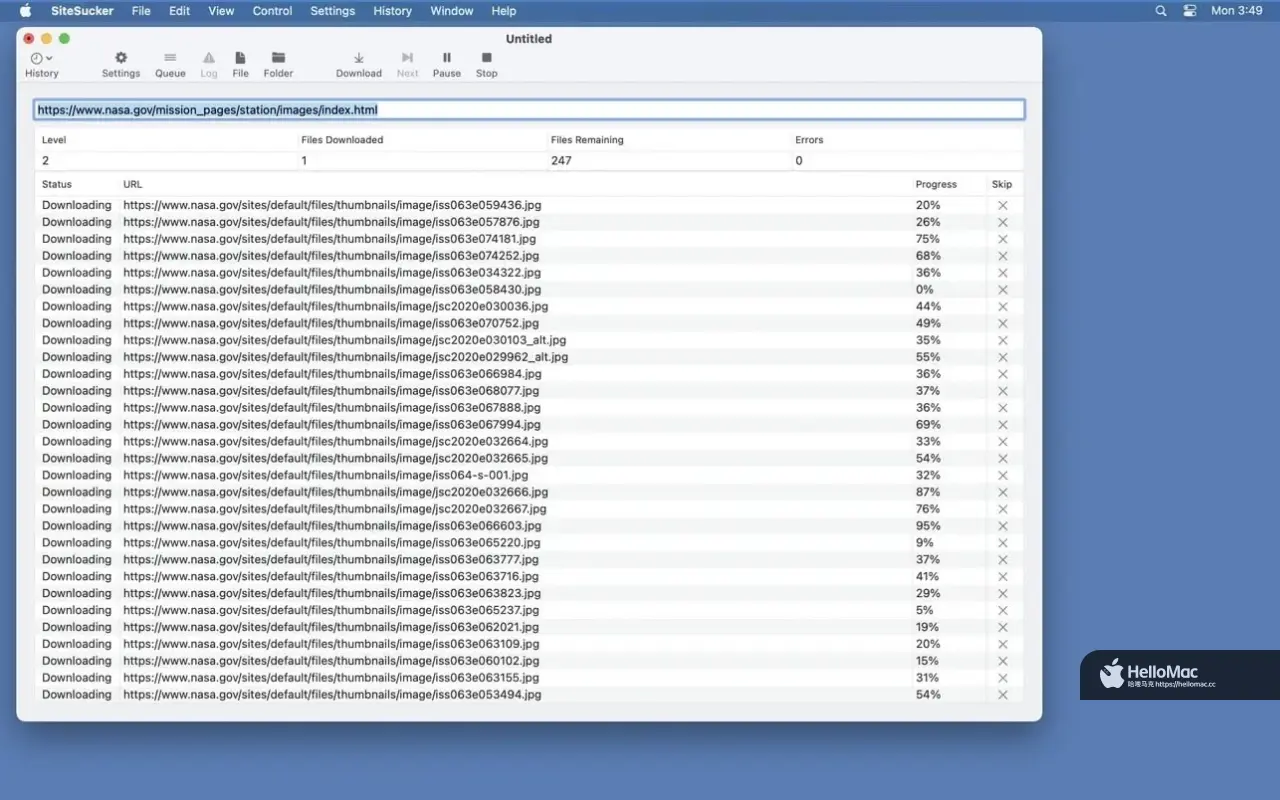Select the iss063e065220.jpg URL row

point(529,543)
